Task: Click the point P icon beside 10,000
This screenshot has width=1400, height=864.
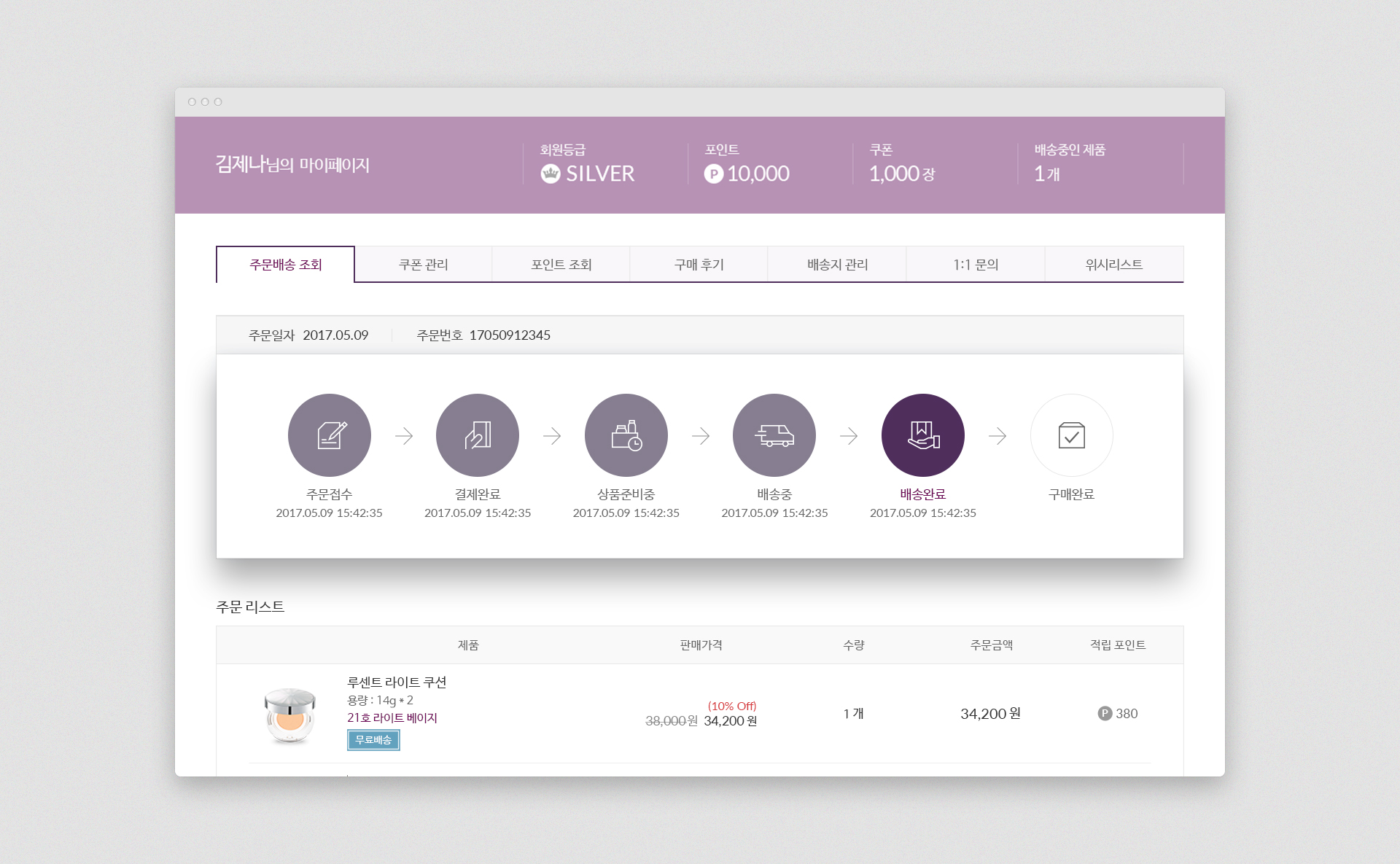Action: pos(713,174)
